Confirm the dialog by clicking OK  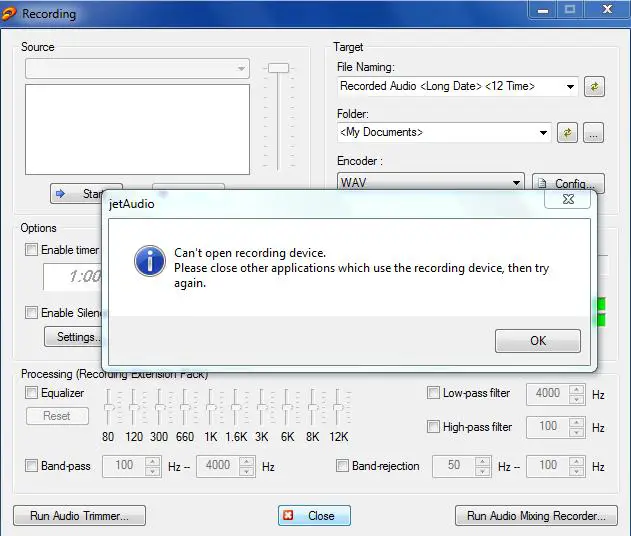538,341
